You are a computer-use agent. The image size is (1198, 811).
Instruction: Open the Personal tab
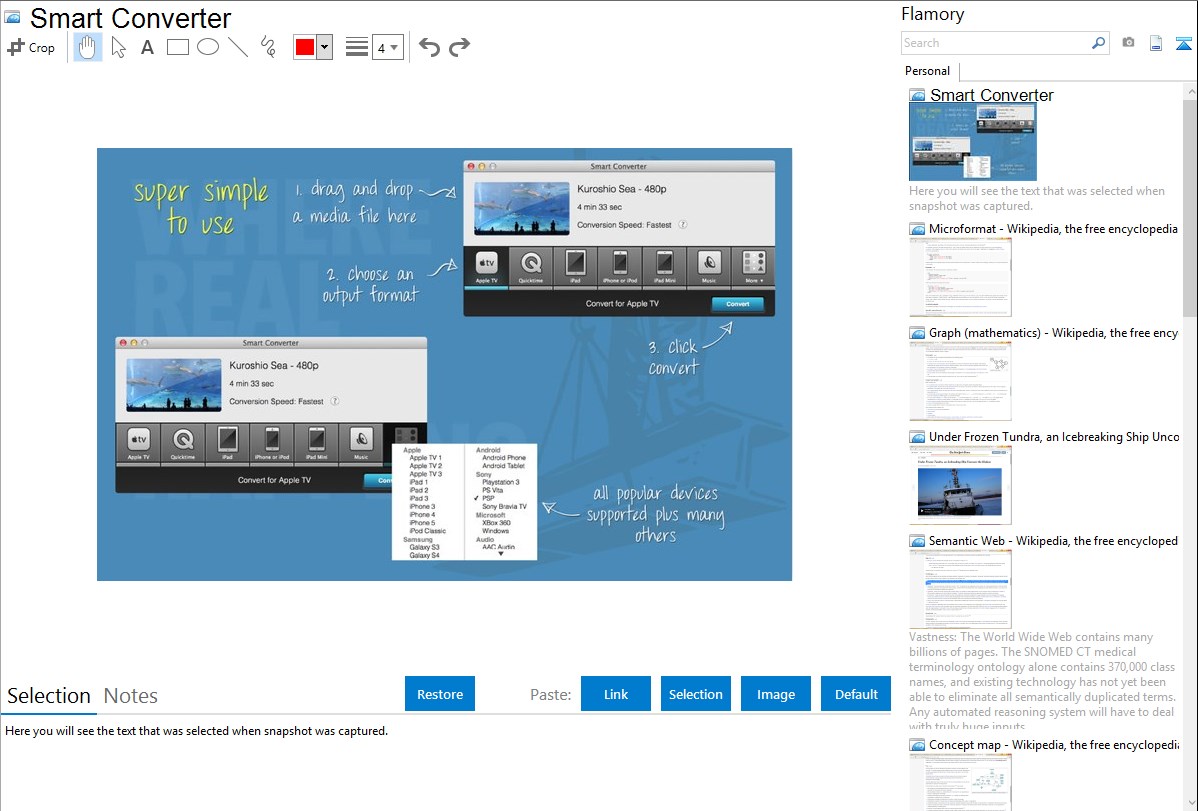point(928,71)
